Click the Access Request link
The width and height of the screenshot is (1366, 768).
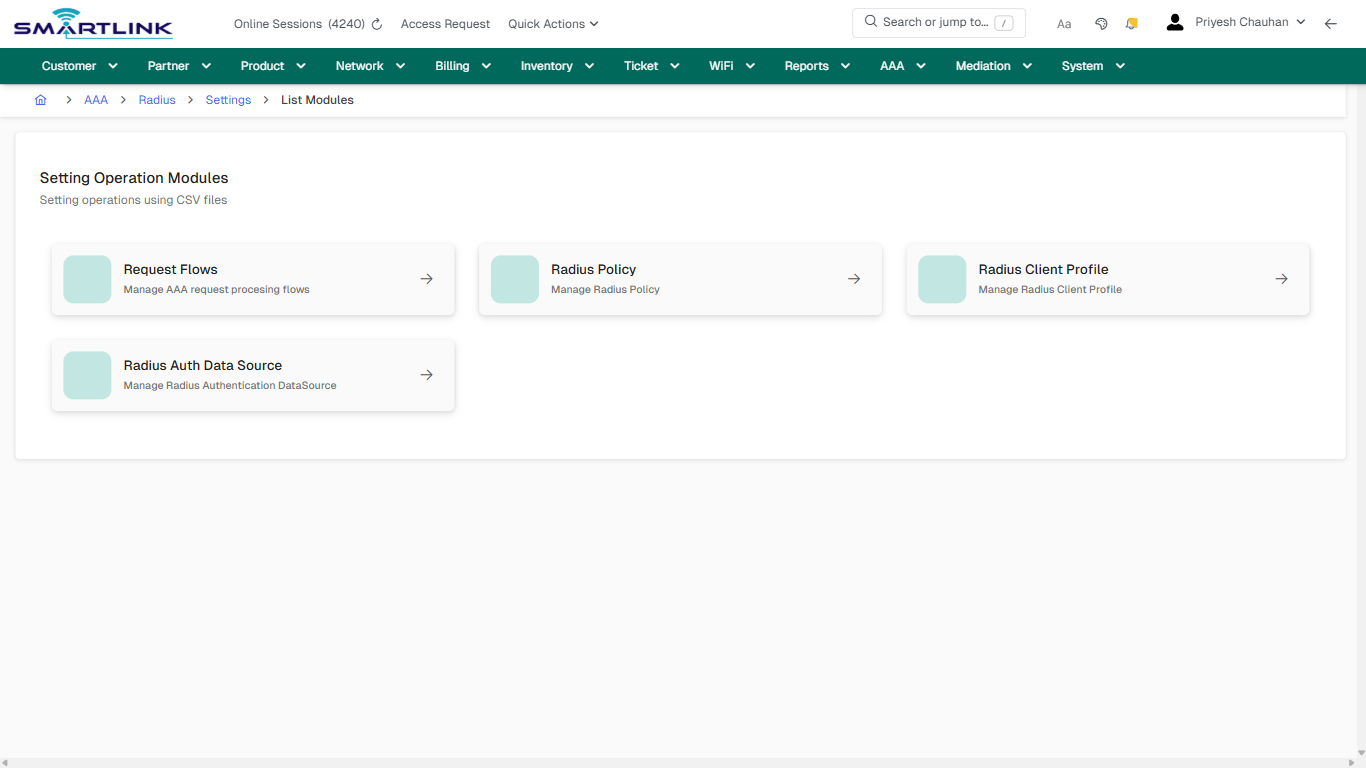click(x=445, y=23)
